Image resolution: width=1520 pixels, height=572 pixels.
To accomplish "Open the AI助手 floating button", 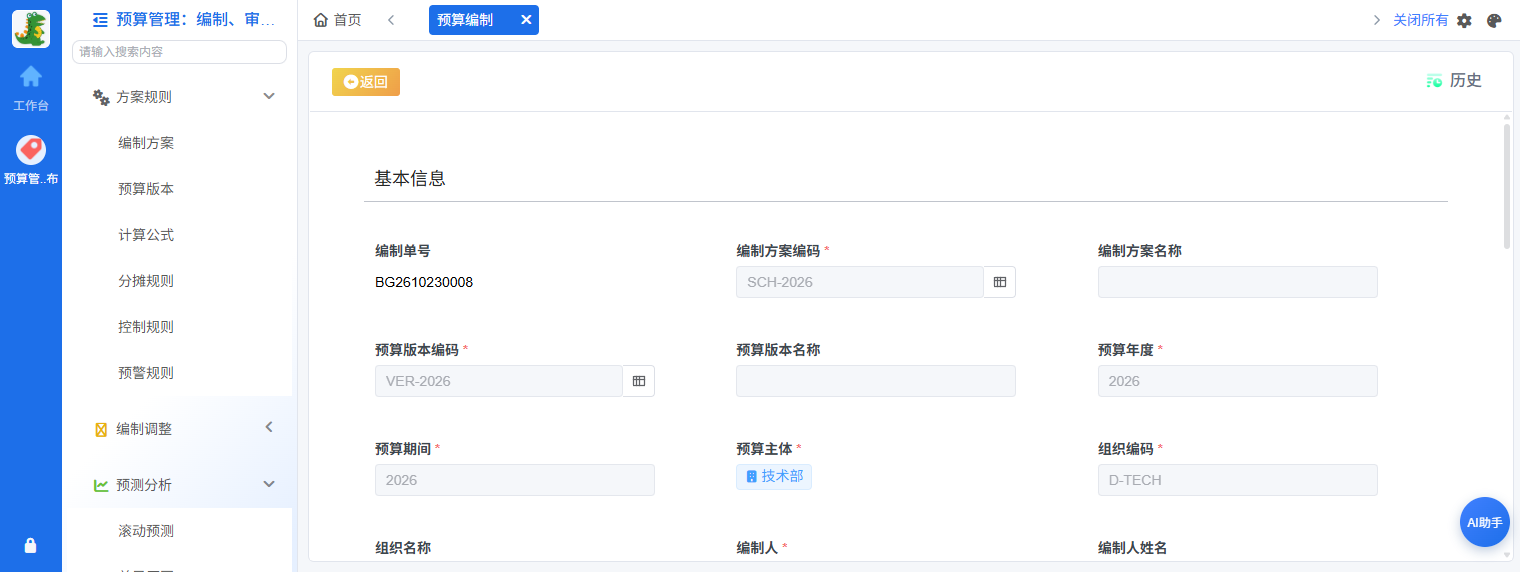I will (x=1484, y=522).
